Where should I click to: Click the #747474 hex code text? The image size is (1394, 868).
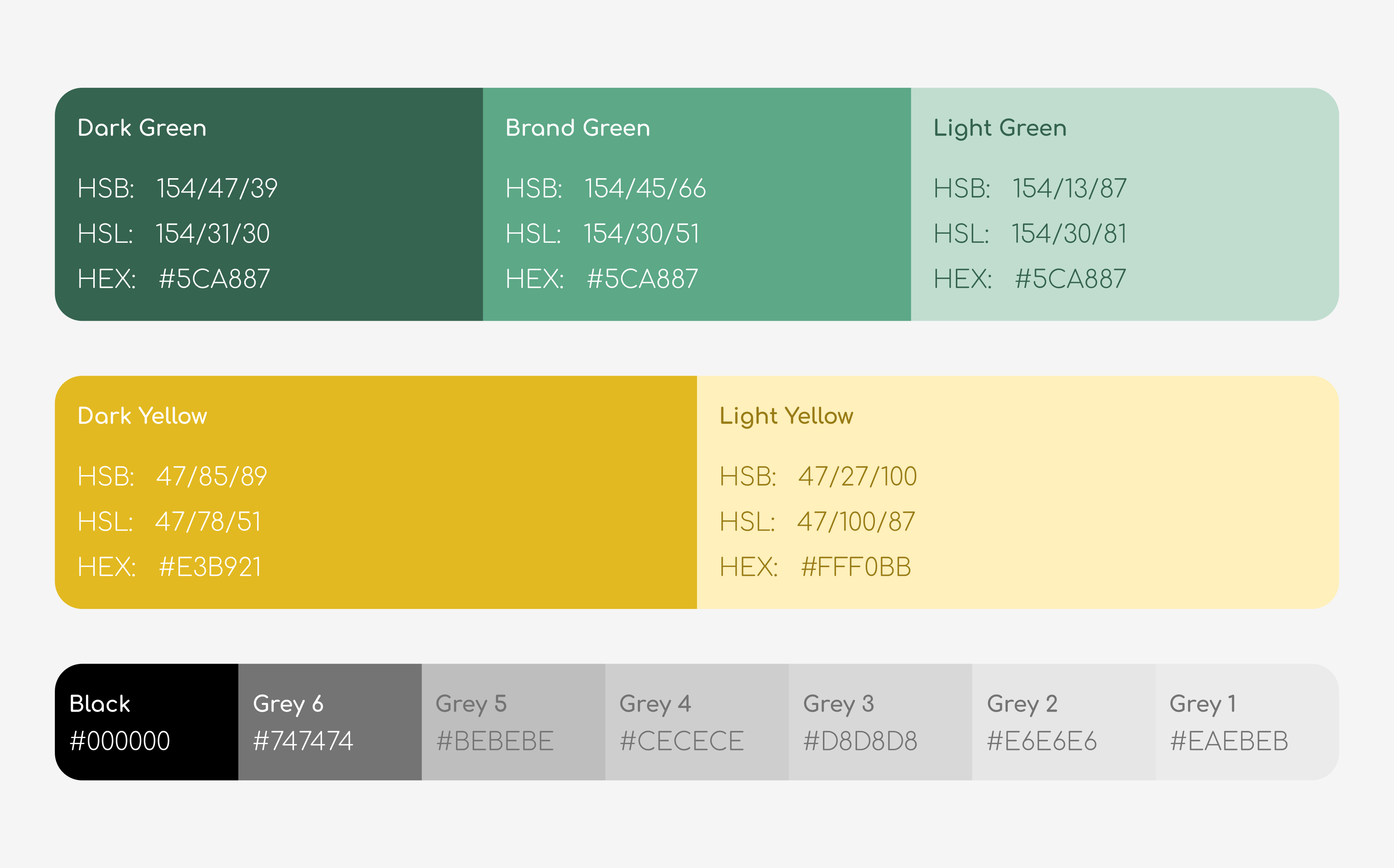coord(303,741)
